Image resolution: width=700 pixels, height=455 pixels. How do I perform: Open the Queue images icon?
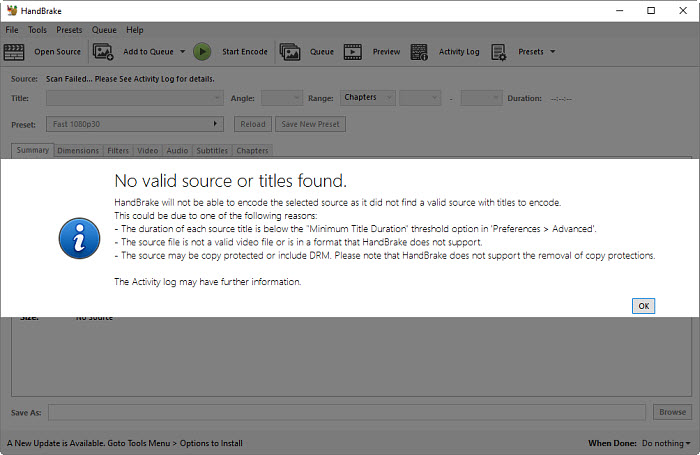tap(290, 52)
